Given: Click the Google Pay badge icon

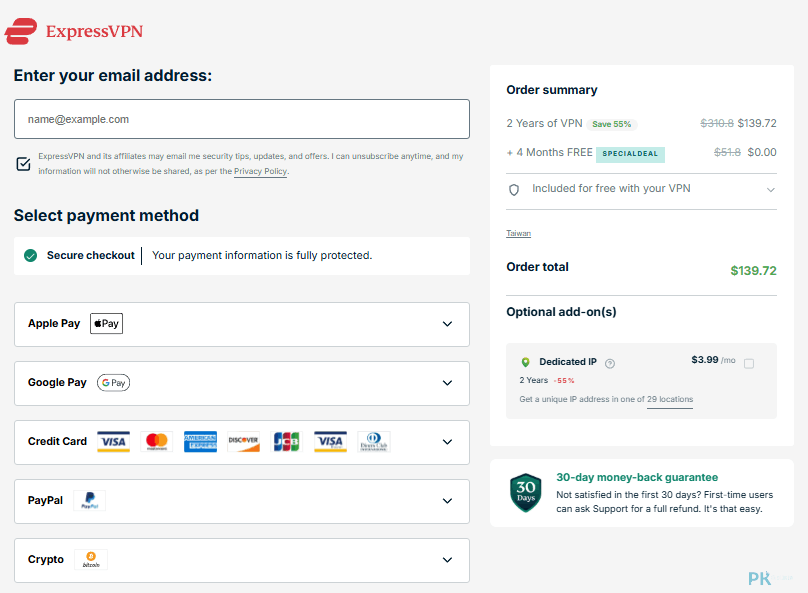Looking at the screenshot, I should [113, 383].
